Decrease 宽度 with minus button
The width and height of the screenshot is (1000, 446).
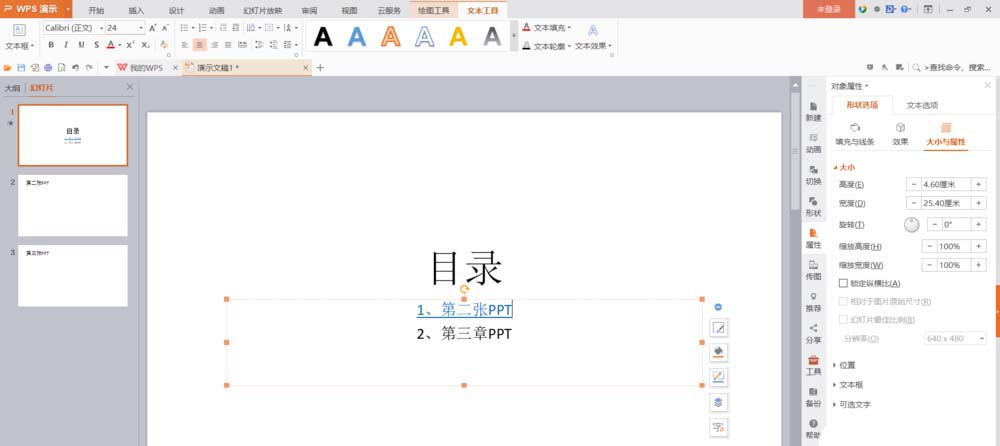913,204
